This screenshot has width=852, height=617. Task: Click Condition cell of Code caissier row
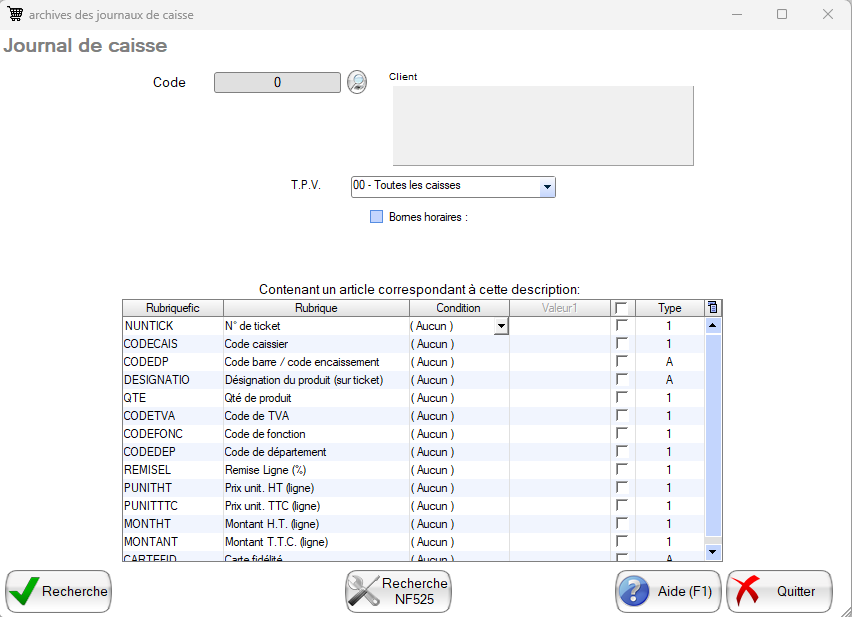pos(458,344)
